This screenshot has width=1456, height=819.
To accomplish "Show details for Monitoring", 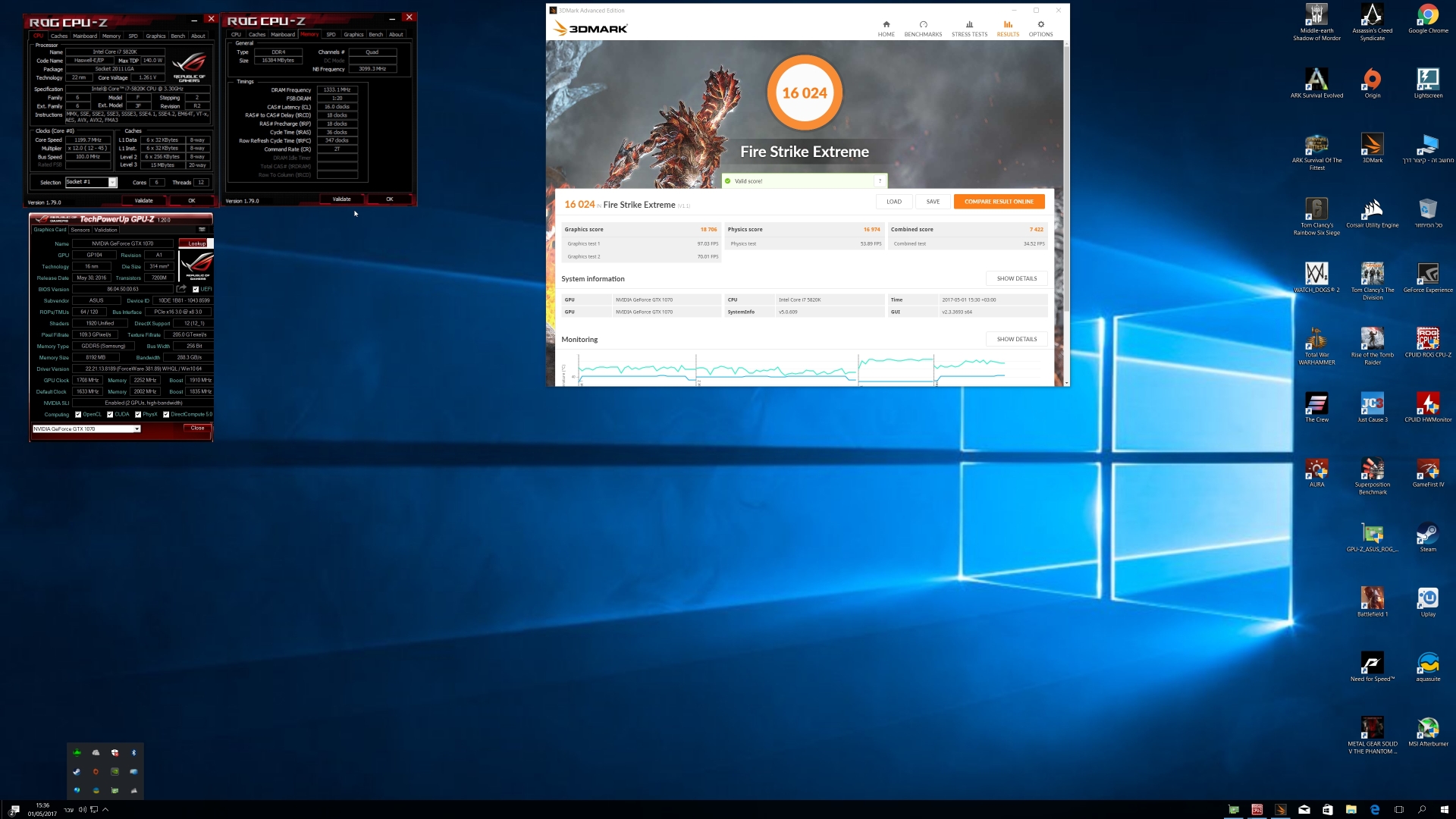I will pos(1016,339).
